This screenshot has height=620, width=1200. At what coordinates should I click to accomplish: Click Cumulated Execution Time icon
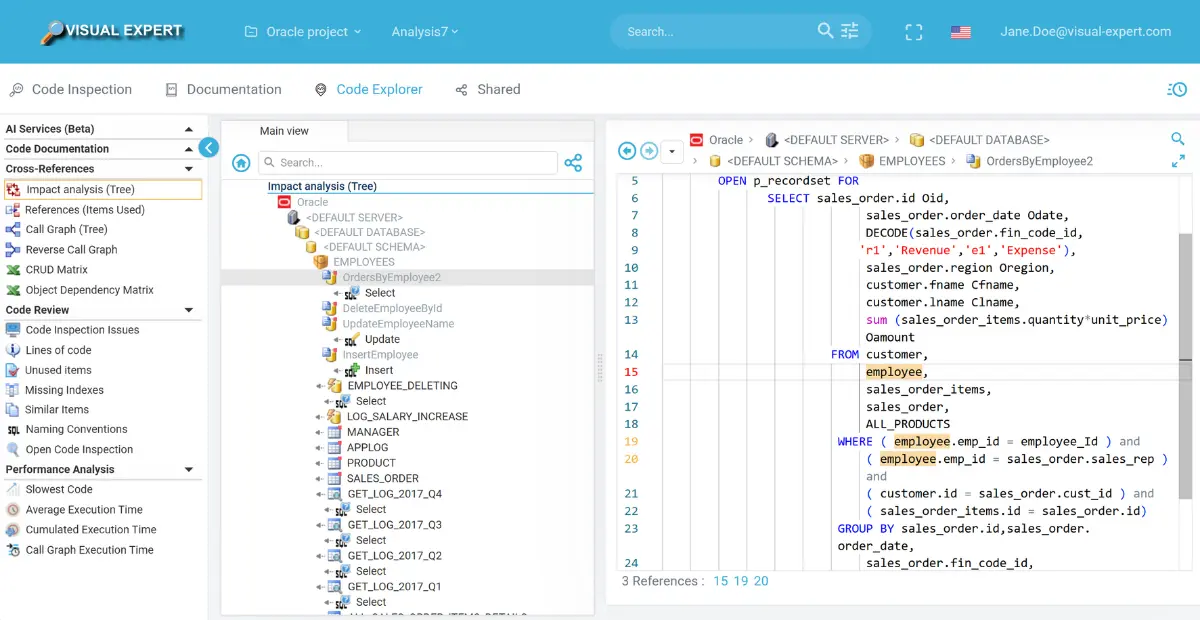13,529
